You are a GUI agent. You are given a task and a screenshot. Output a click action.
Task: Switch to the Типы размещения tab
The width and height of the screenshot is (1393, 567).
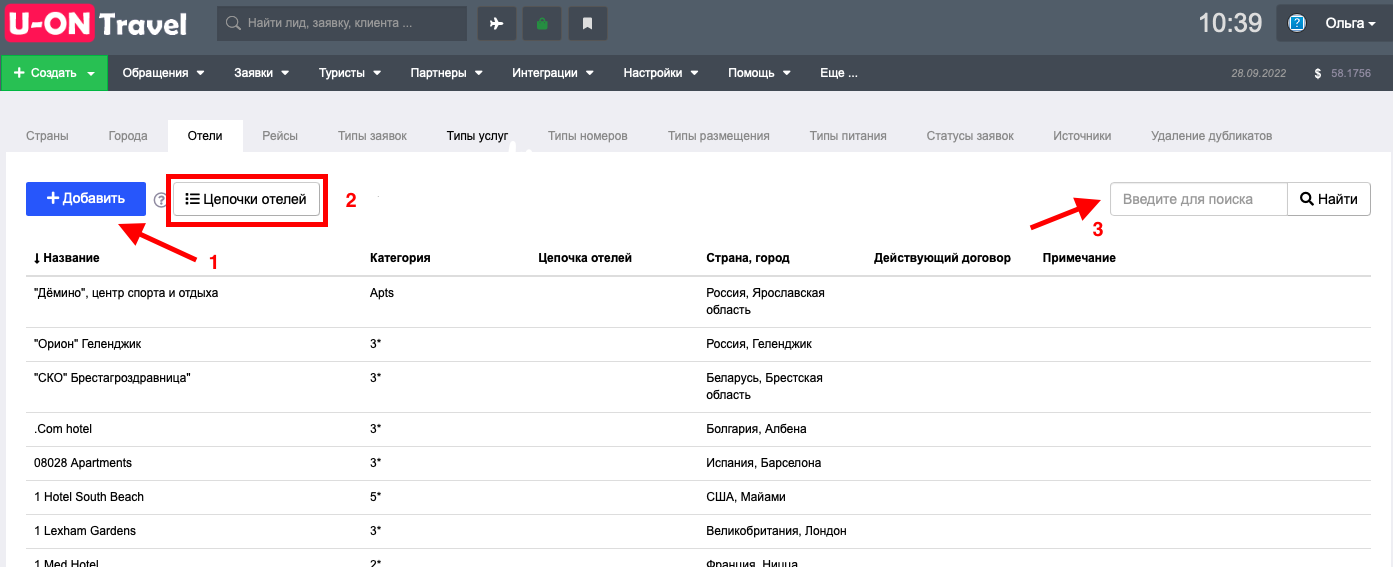[718, 136]
